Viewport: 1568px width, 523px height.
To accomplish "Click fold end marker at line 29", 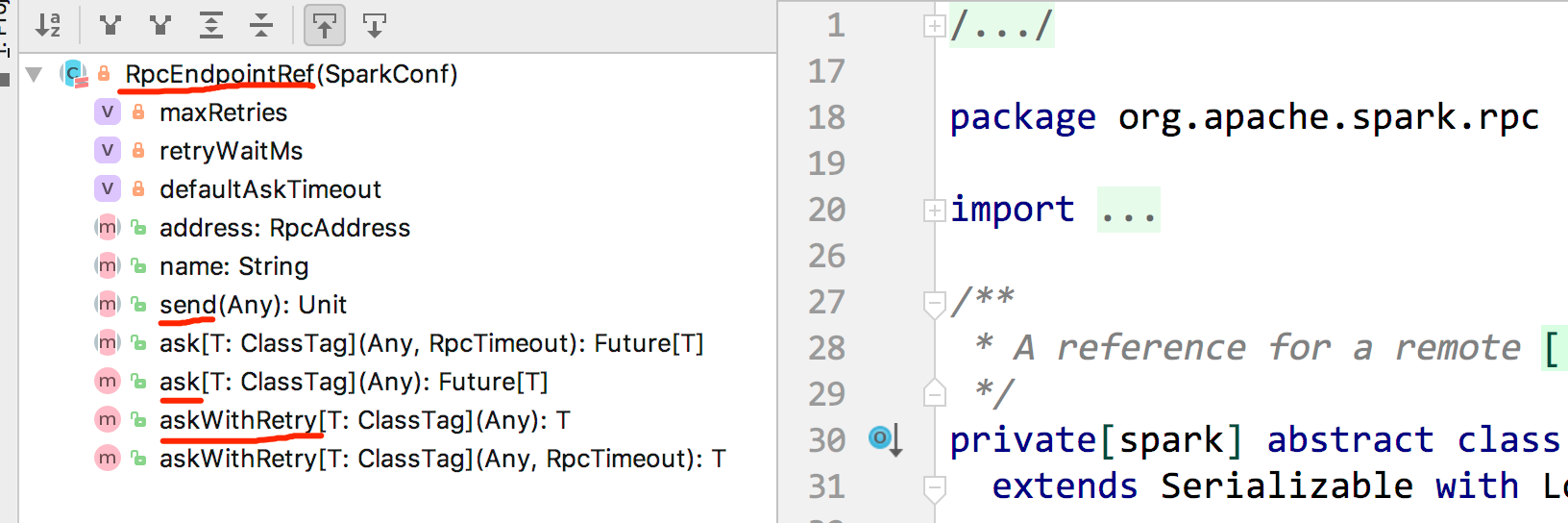I will (934, 392).
